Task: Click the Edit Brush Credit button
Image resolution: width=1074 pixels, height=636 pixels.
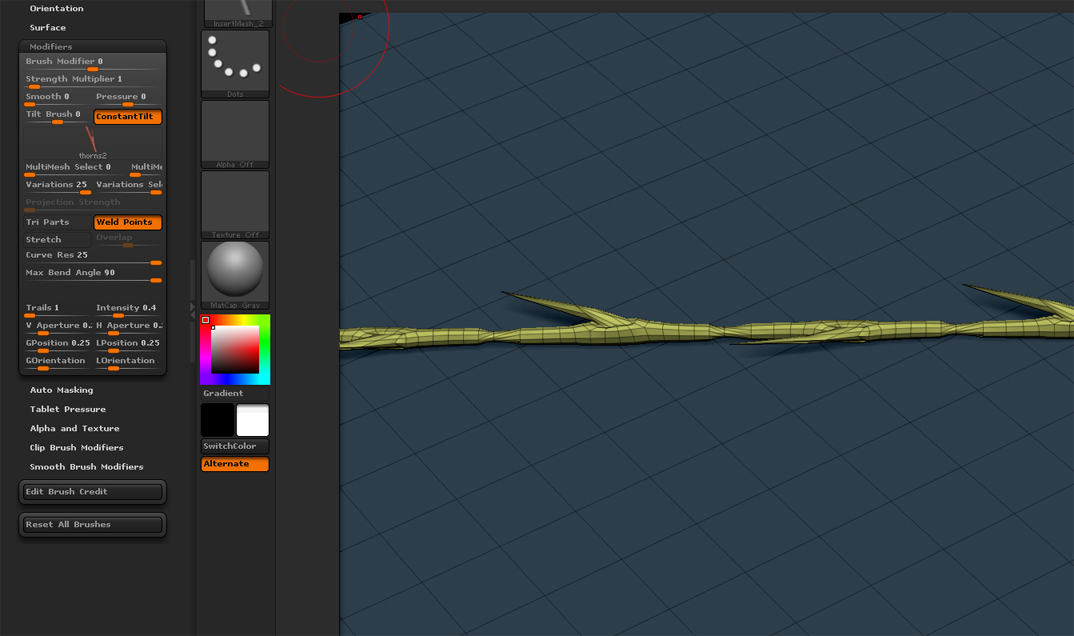Action: click(x=92, y=492)
